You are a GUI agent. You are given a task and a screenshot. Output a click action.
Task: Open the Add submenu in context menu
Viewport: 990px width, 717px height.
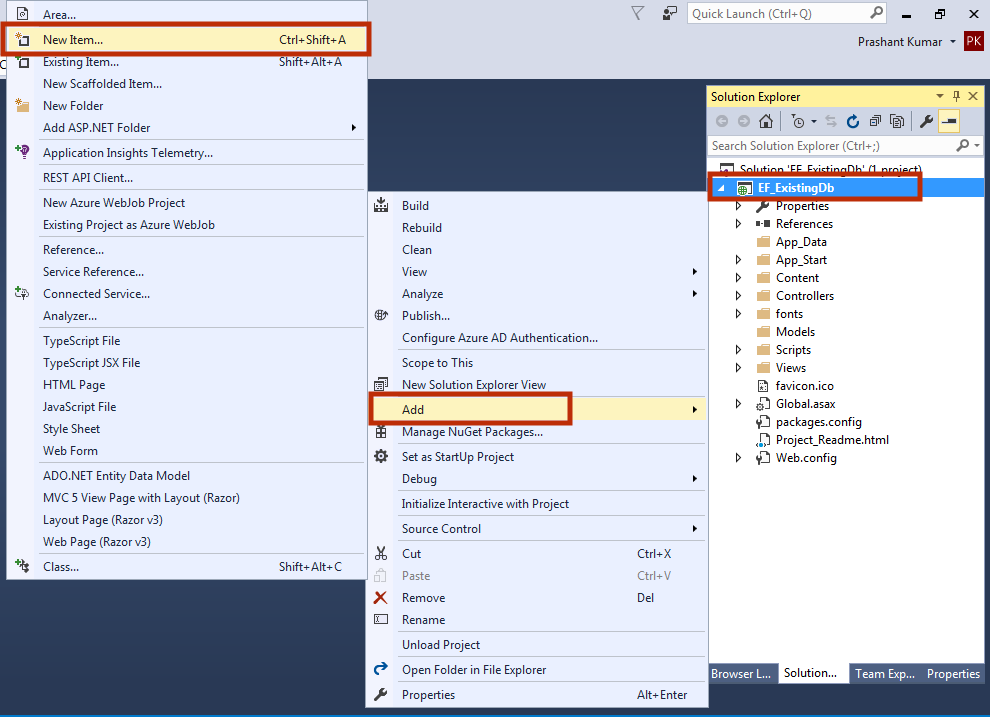pyautogui.click(x=537, y=410)
